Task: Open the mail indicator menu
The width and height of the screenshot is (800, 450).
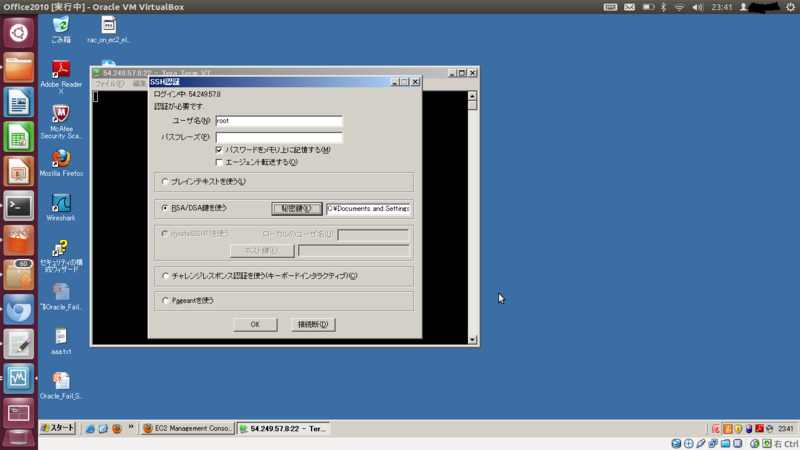Action: 630,7
